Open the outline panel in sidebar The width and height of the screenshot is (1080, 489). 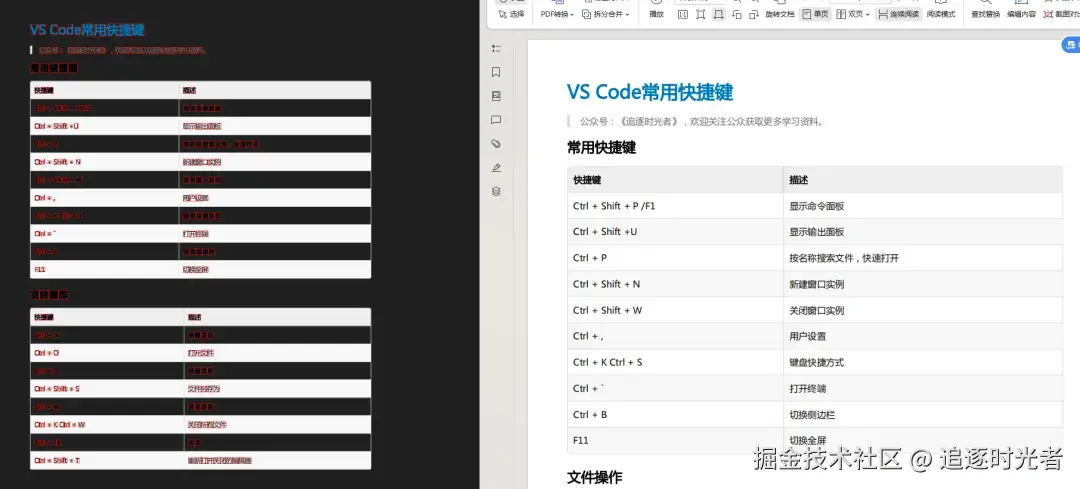click(x=496, y=48)
